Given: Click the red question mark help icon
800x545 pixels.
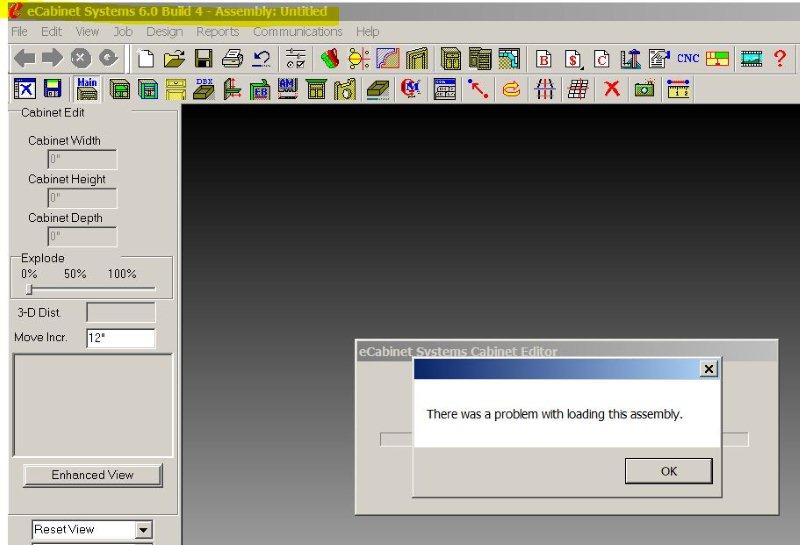Looking at the screenshot, I should (780, 58).
